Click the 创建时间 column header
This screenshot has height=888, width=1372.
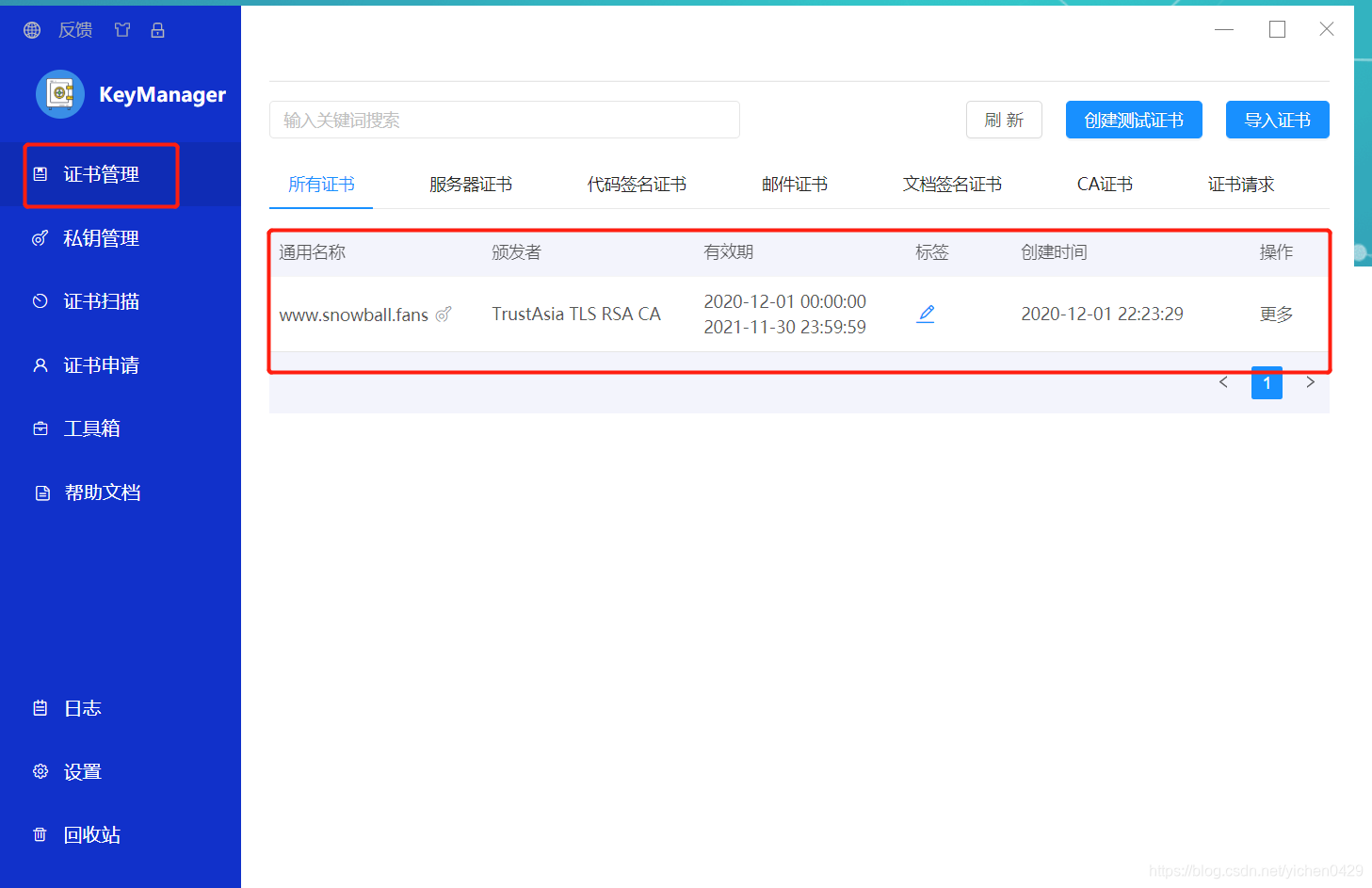pos(1055,252)
